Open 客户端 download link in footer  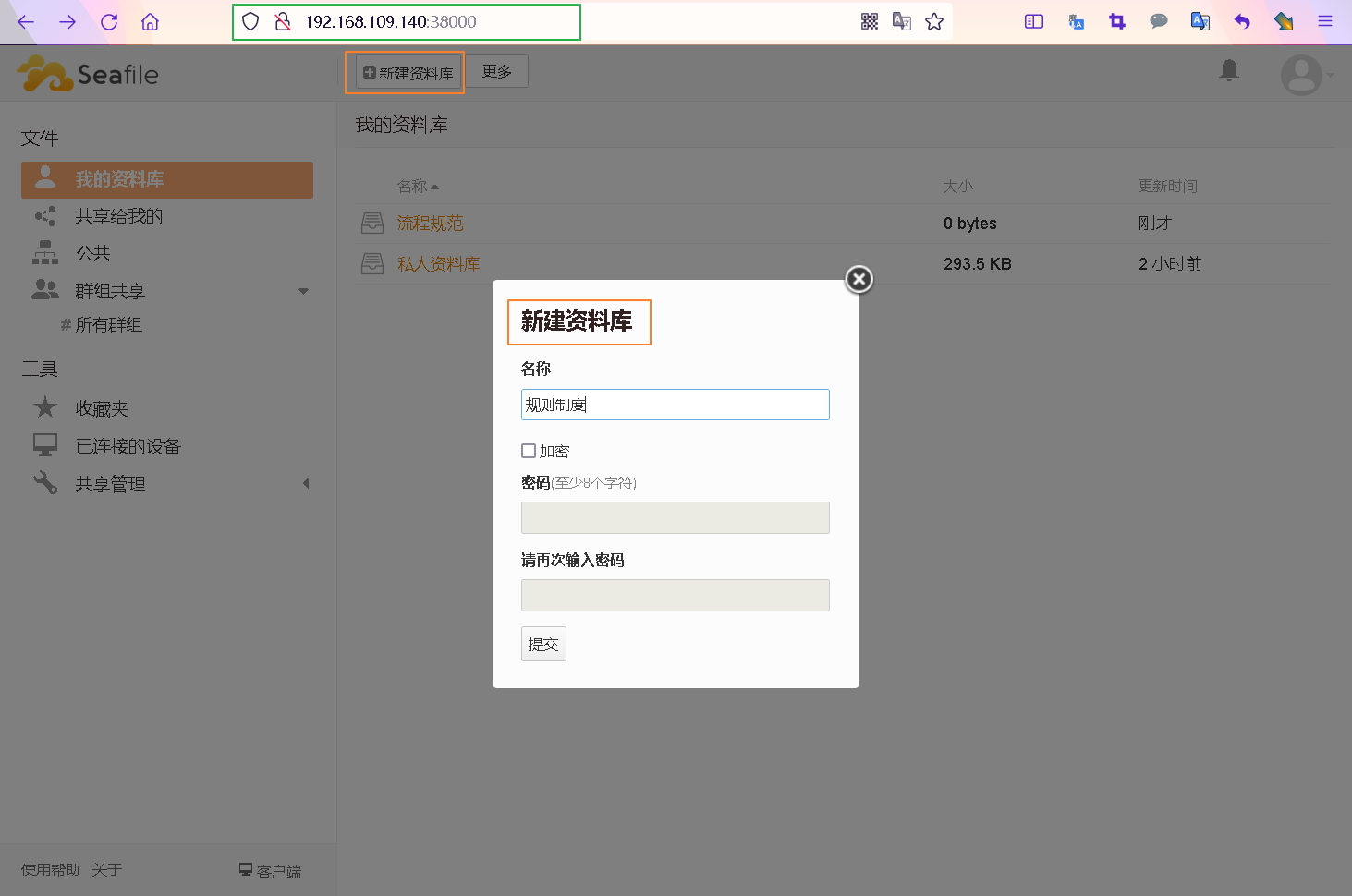[271, 871]
